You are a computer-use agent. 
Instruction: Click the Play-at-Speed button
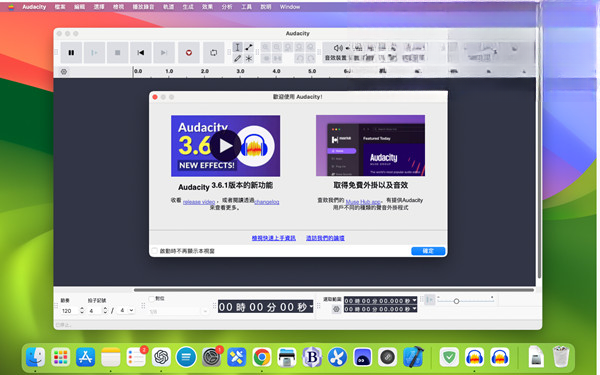[x=430, y=300]
